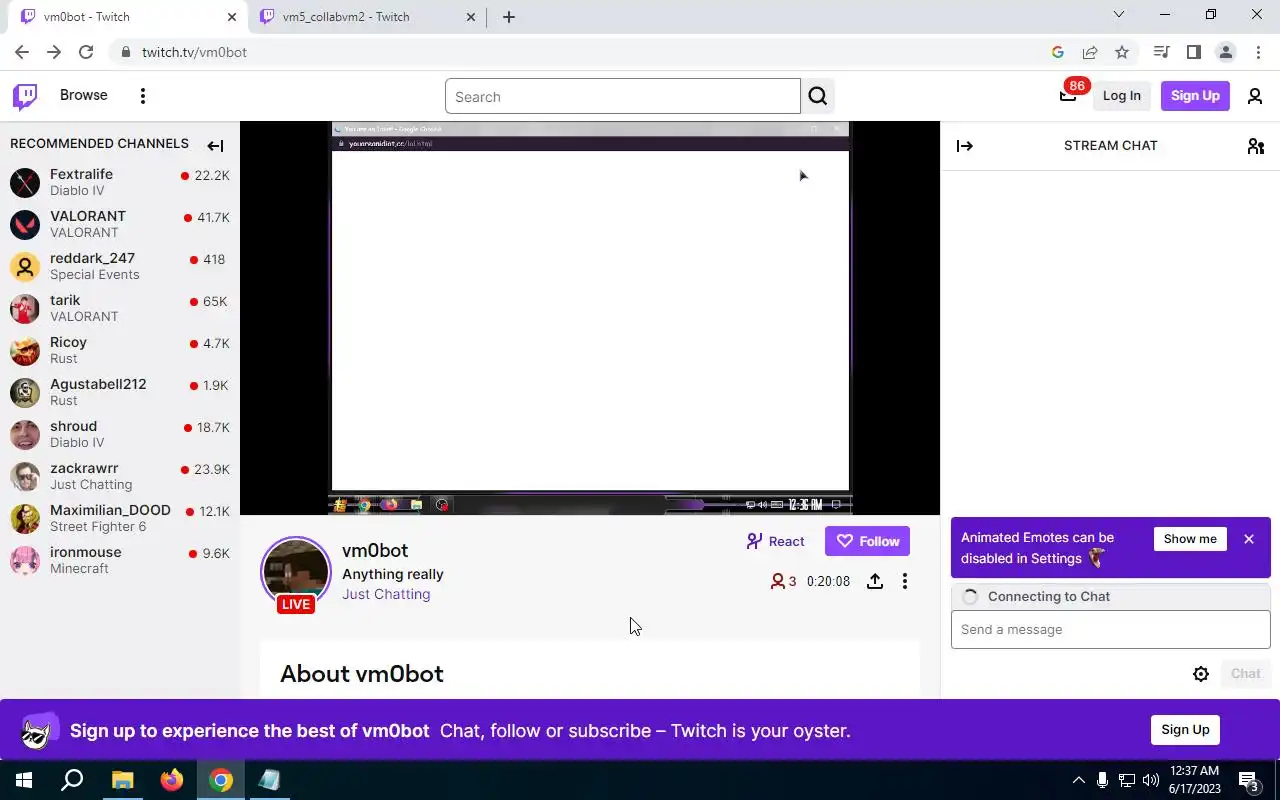Collapse the Recommended Channels sidebar
This screenshot has width=1280, height=800.
point(215,146)
